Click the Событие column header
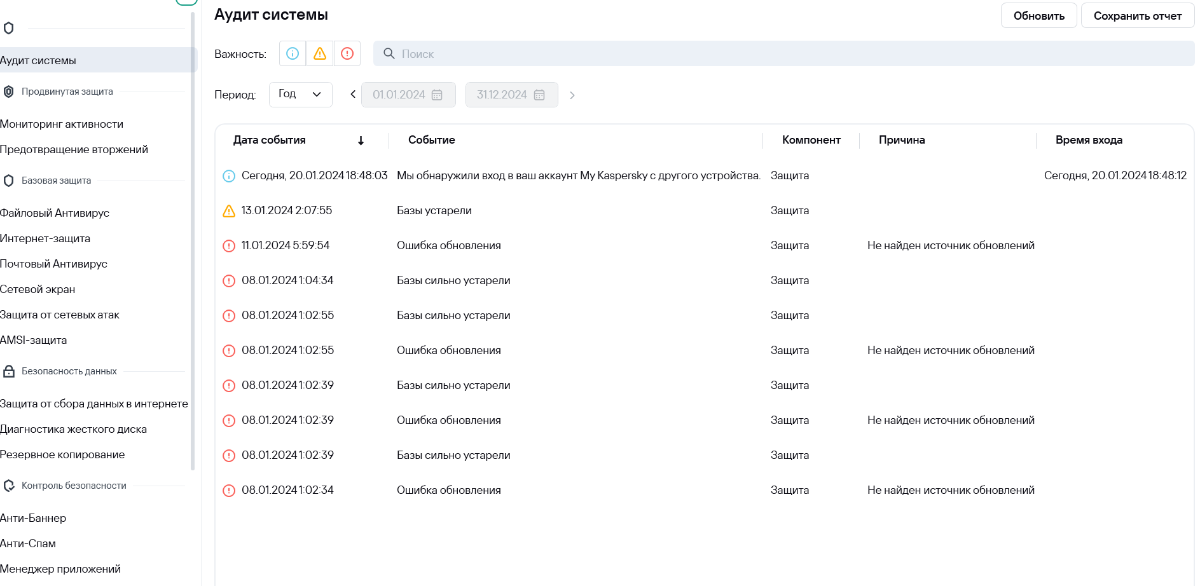The width and height of the screenshot is (1200, 586). (x=426, y=140)
